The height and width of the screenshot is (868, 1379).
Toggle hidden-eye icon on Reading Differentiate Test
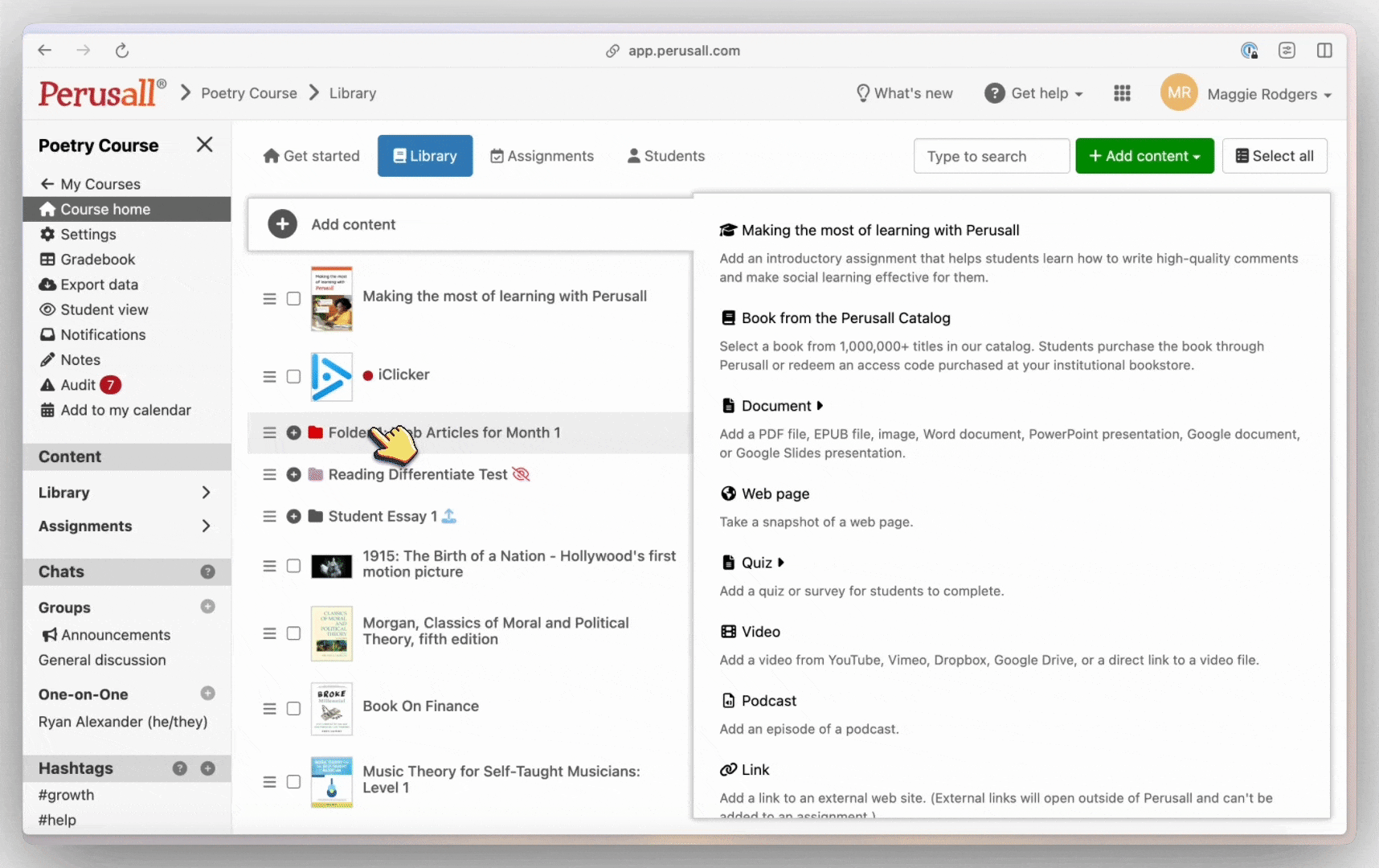click(521, 474)
